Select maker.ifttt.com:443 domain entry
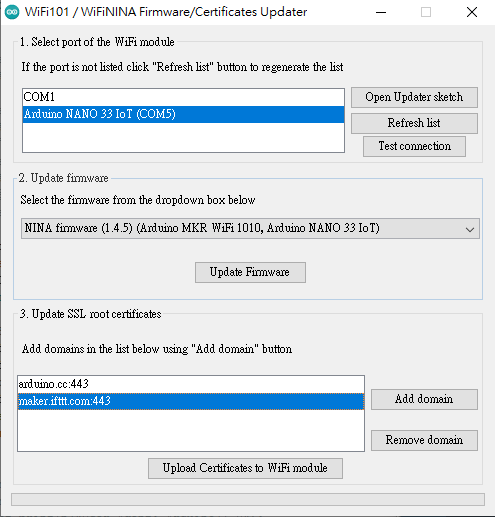The image size is (495, 517). (x=191, y=401)
